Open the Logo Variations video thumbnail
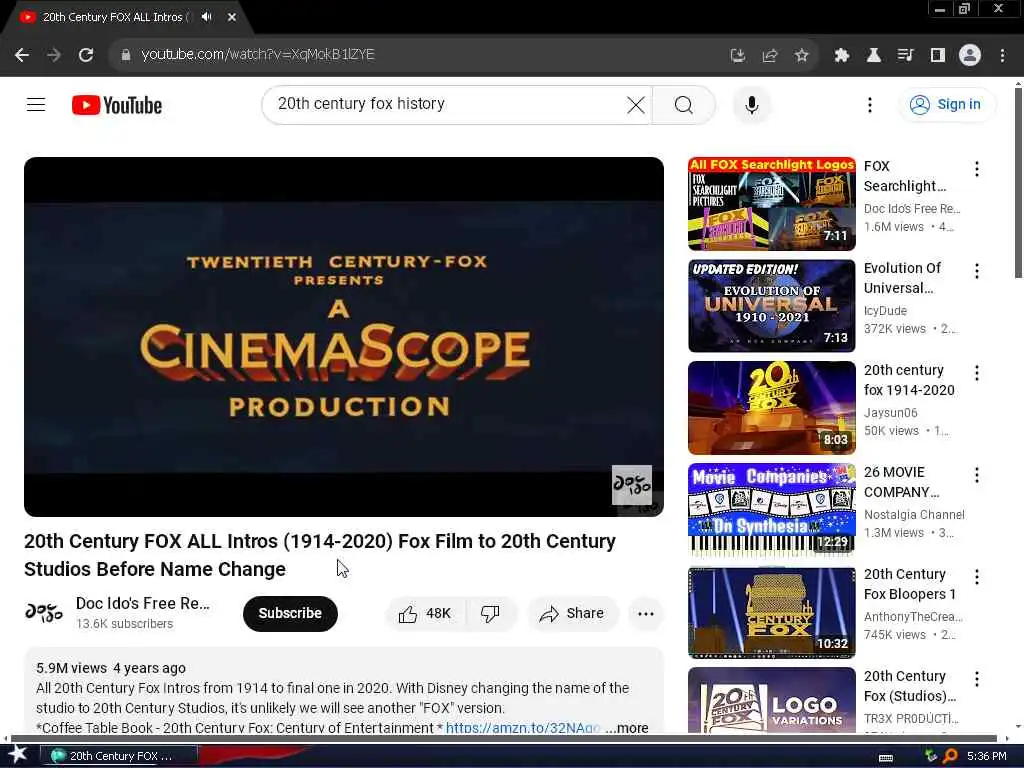The width and height of the screenshot is (1024, 768). [771, 699]
